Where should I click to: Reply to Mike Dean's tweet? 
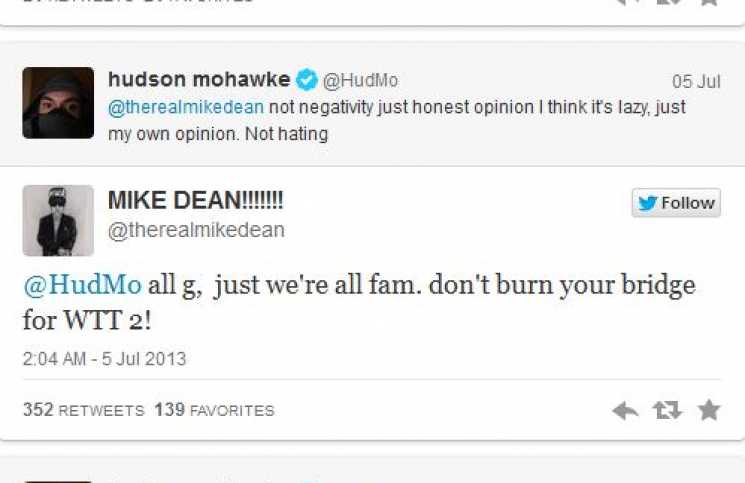pos(625,410)
